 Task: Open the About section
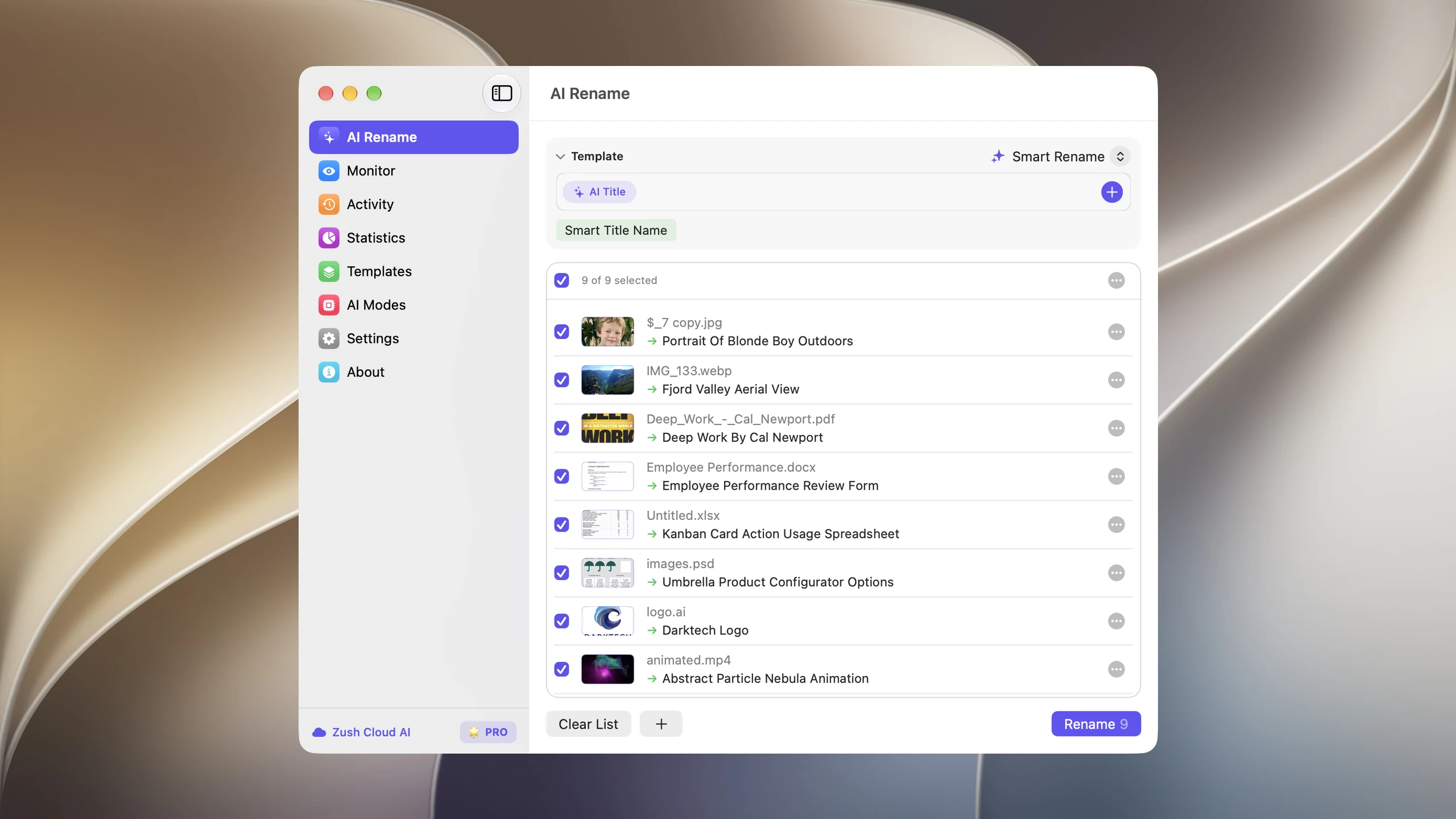click(x=413, y=372)
